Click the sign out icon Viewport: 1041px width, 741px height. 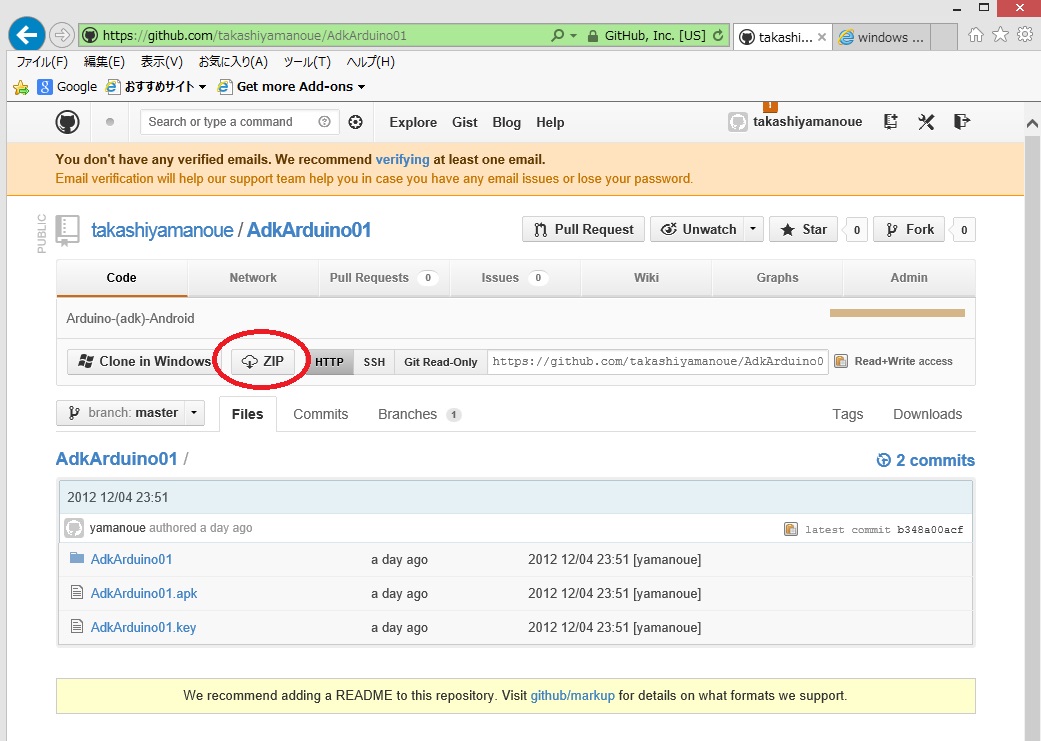coord(961,122)
